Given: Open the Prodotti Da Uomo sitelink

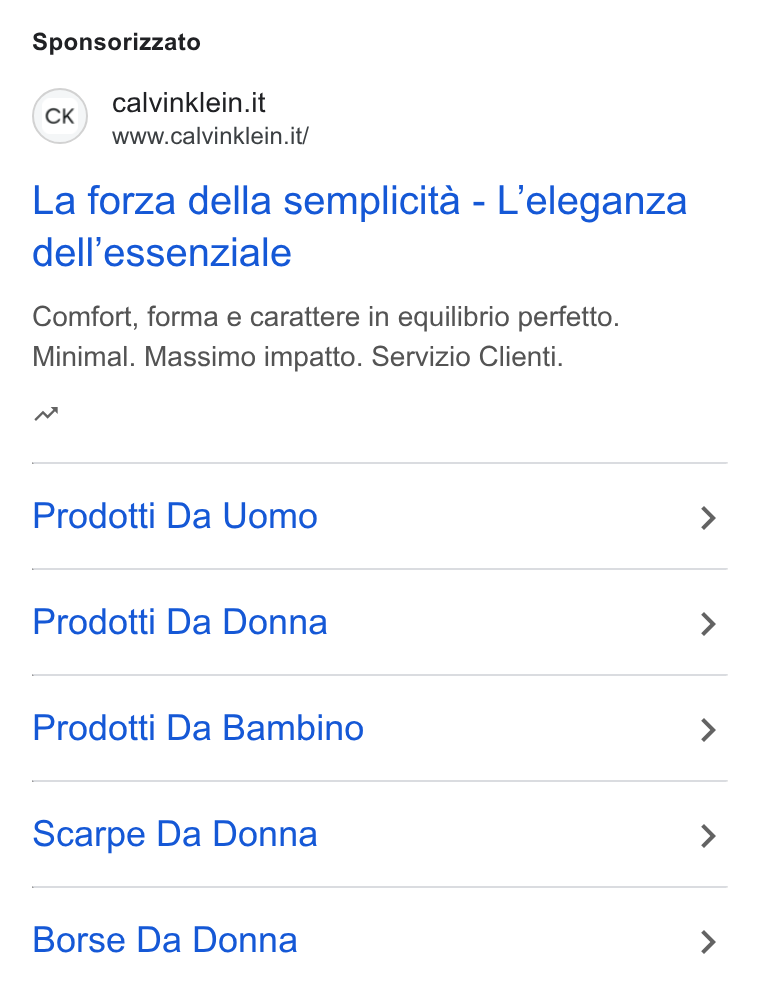Looking at the screenshot, I should 175,516.
